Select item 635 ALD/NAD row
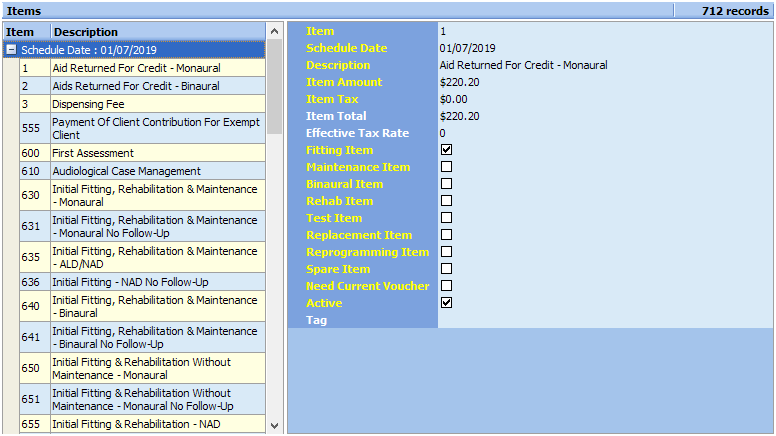776x436 pixels. click(143, 257)
